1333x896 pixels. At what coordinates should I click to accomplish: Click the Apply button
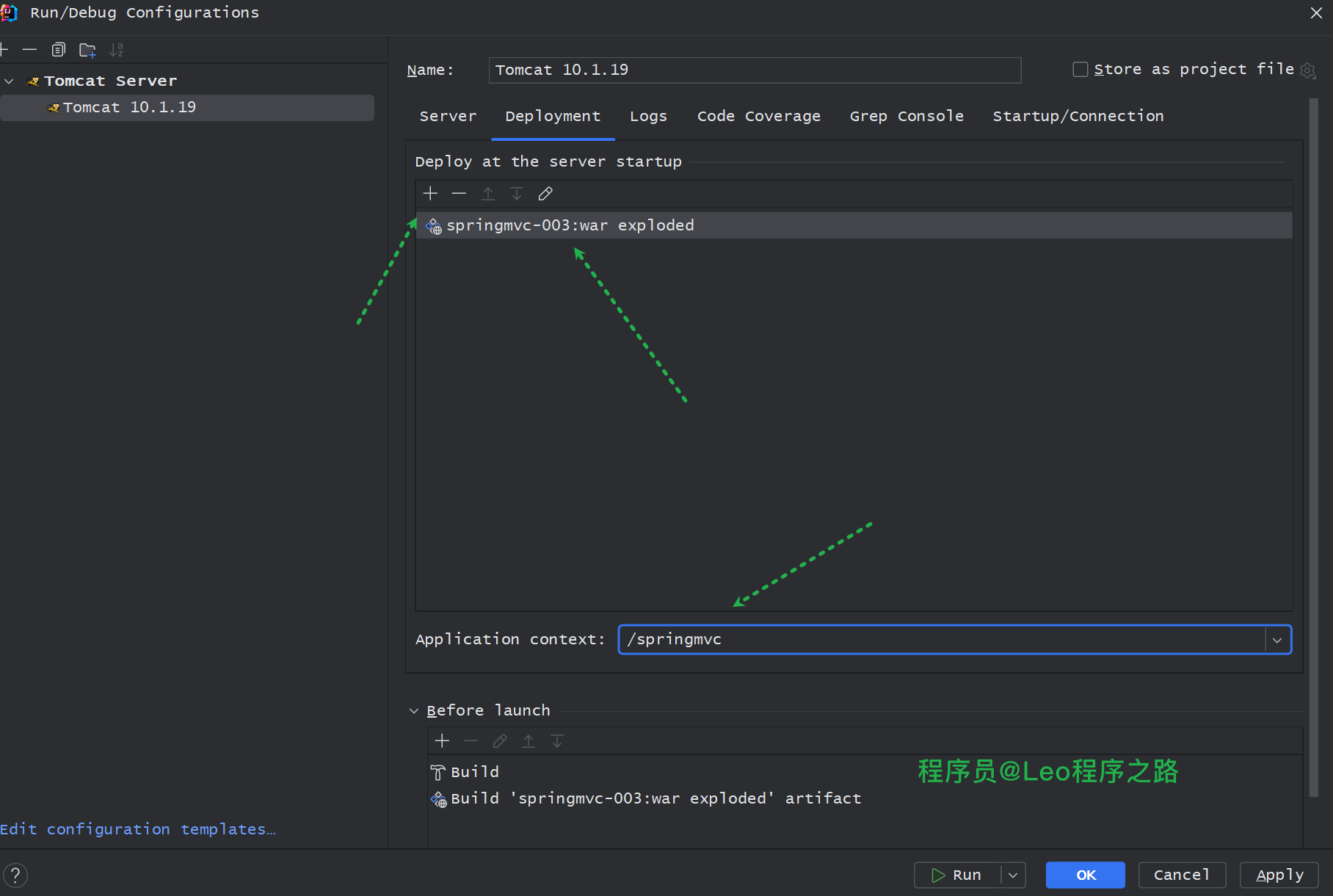point(1279,875)
